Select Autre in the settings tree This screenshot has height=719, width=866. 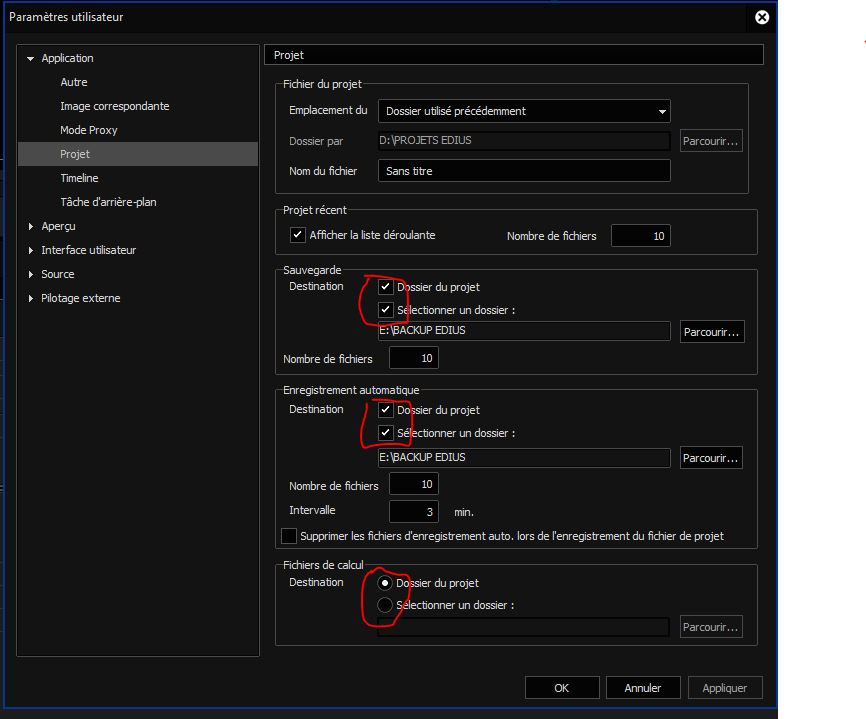coord(74,82)
